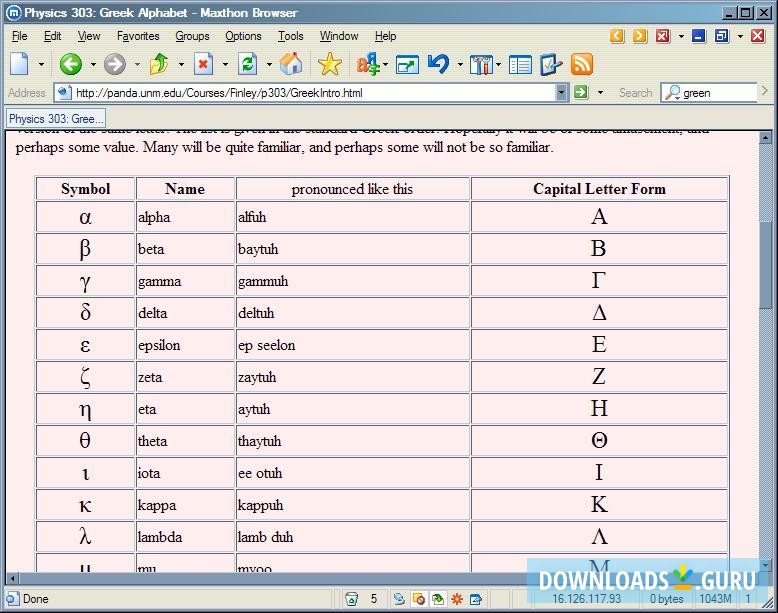Open the Edit menu

[53, 36]
